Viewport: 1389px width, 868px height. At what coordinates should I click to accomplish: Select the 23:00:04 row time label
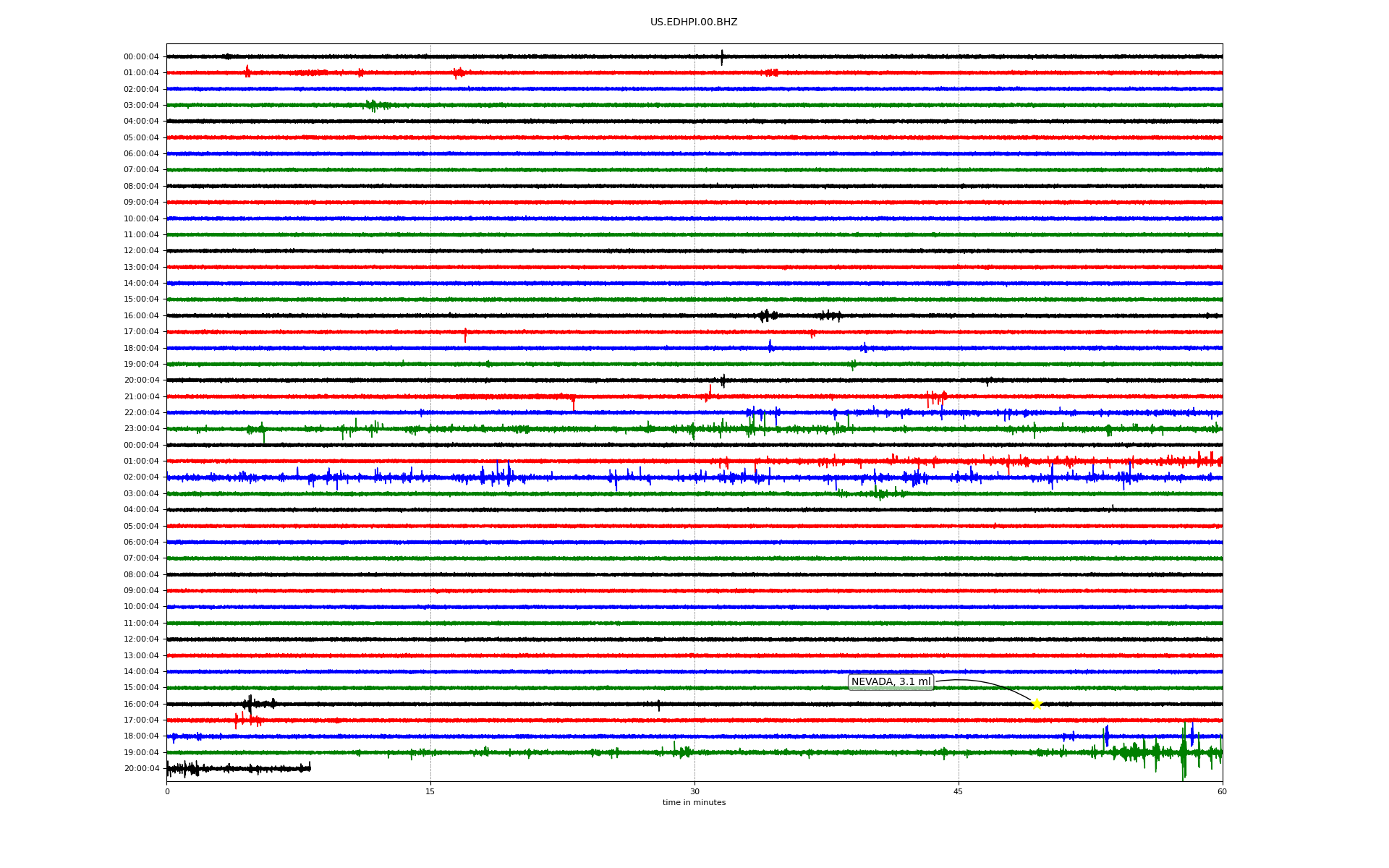[141, 429]
